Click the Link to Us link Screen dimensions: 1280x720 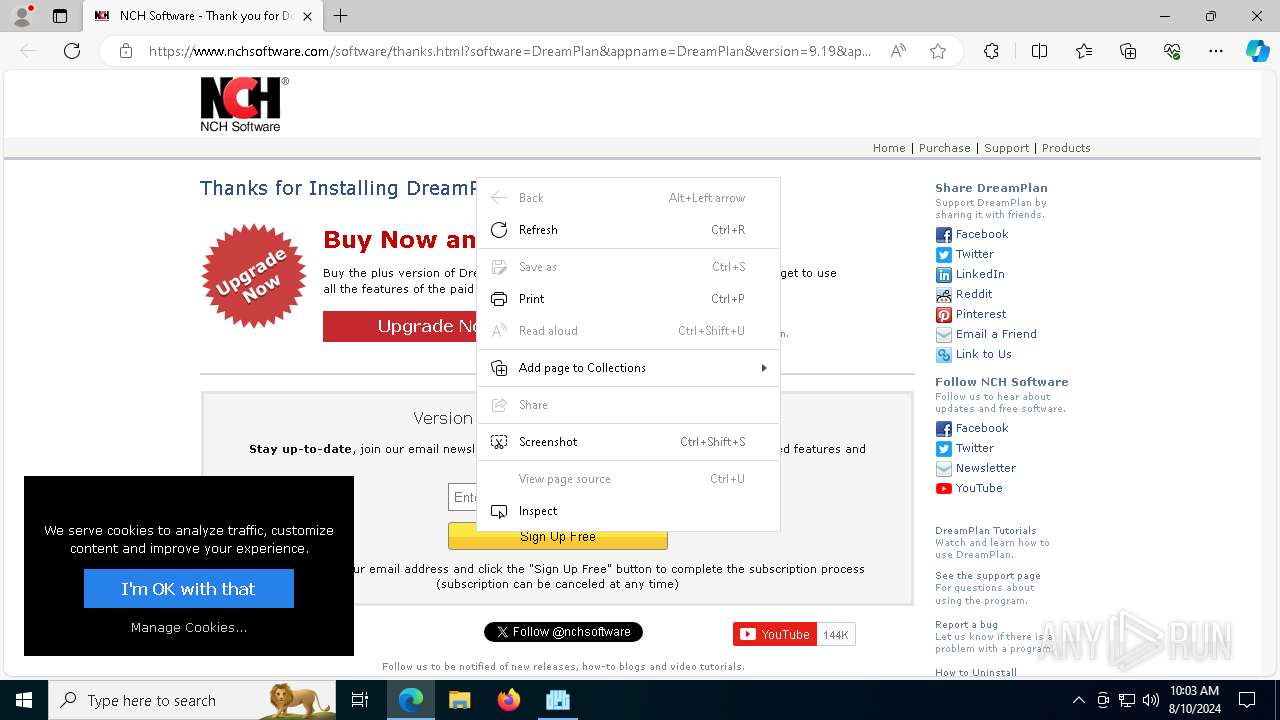tap(974, 354)
